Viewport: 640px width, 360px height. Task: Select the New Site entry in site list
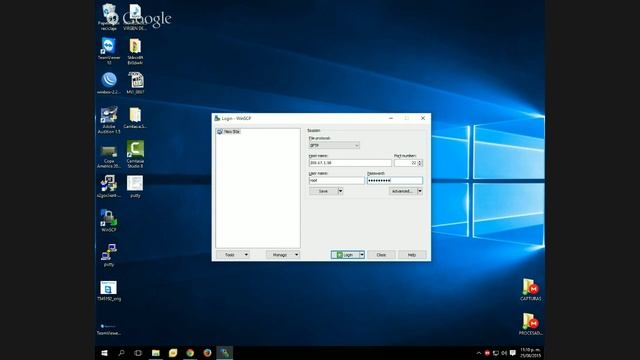[x=229, y=131]
